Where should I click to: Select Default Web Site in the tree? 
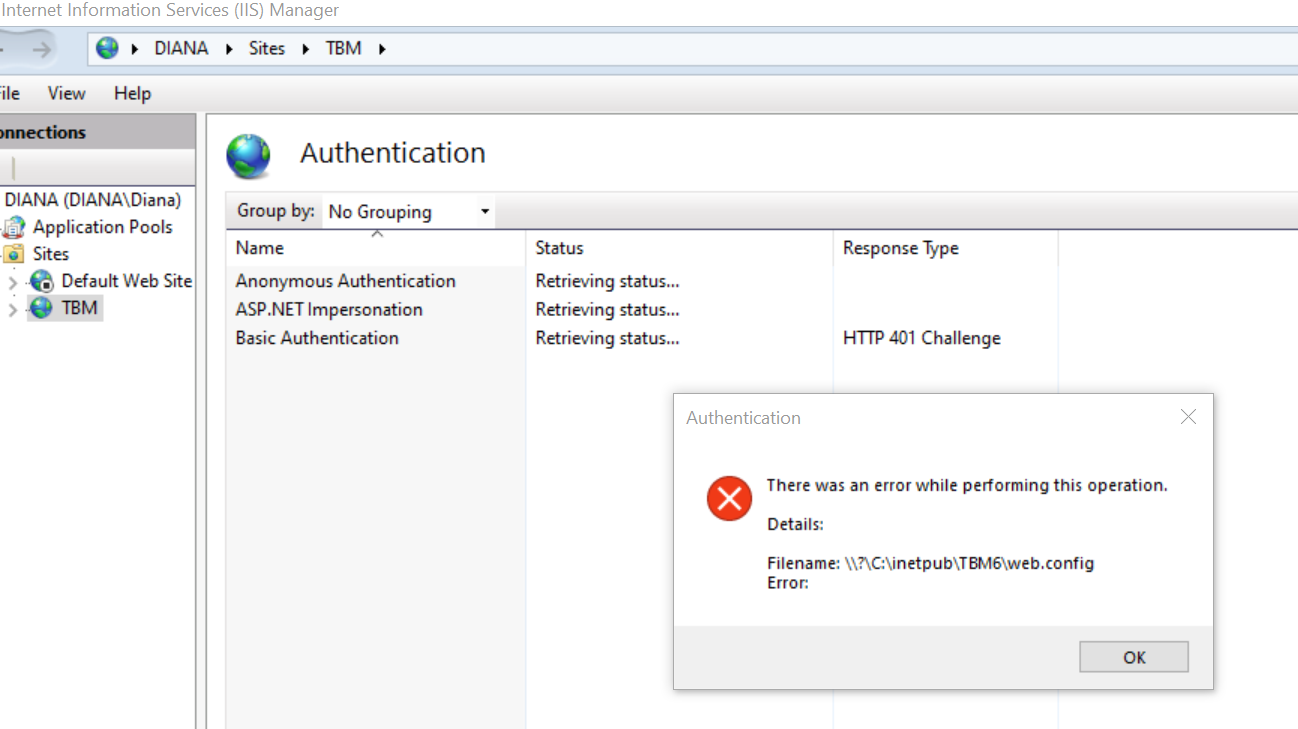pyautogui.click(x=126, y=281)
